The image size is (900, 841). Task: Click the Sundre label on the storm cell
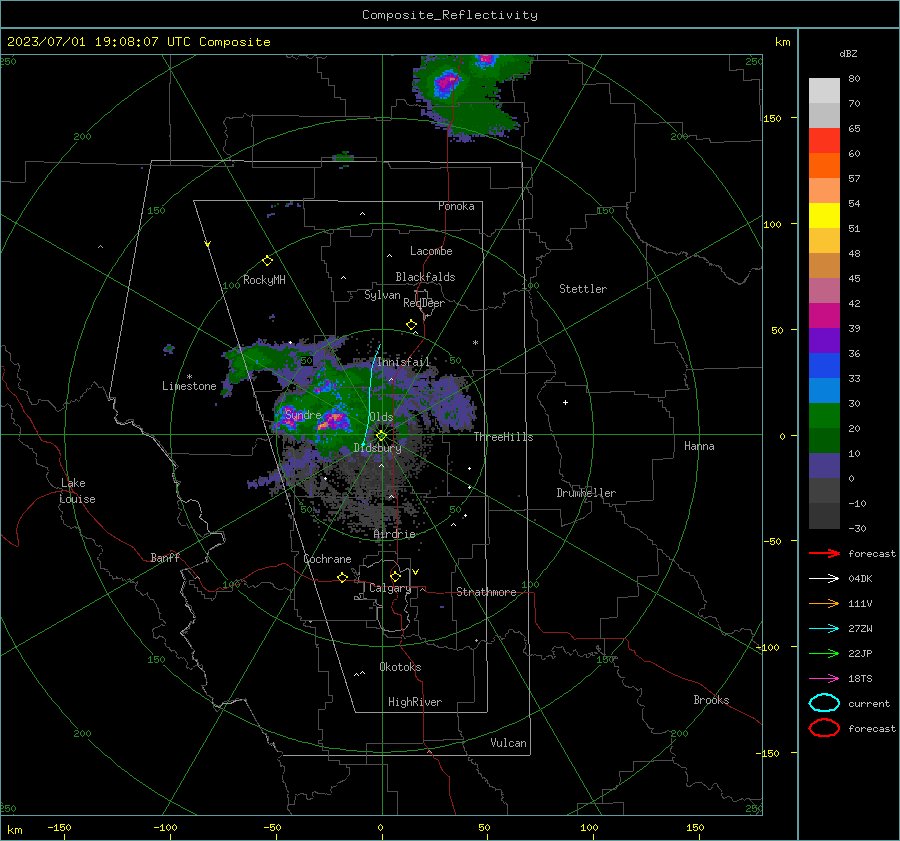pos(303,414)
